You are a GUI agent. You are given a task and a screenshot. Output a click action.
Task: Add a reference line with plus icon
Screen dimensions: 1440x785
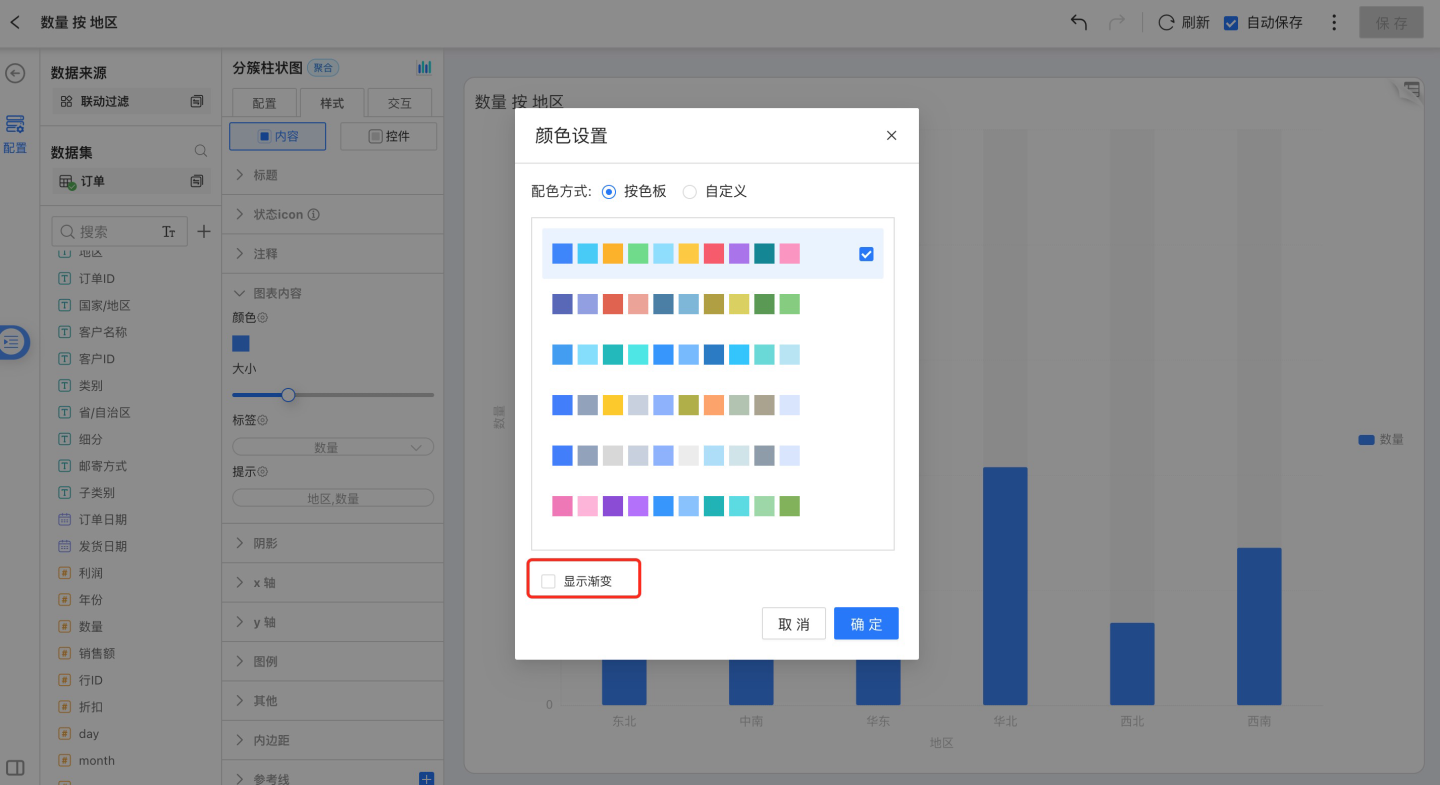pyautogui.click(x=426, y=778)
